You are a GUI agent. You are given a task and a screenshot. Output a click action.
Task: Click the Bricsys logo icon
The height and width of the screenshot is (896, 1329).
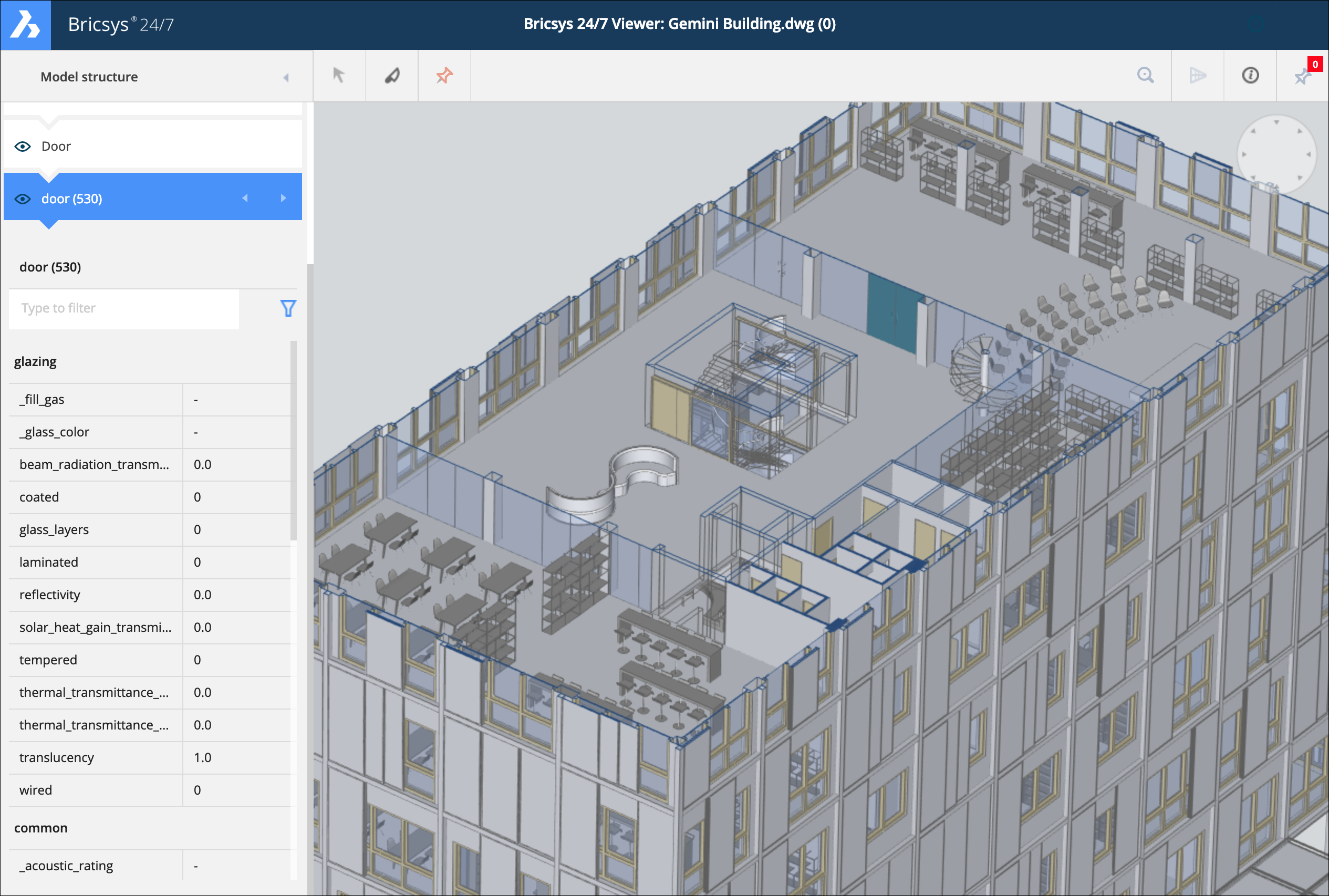point(25,25)
